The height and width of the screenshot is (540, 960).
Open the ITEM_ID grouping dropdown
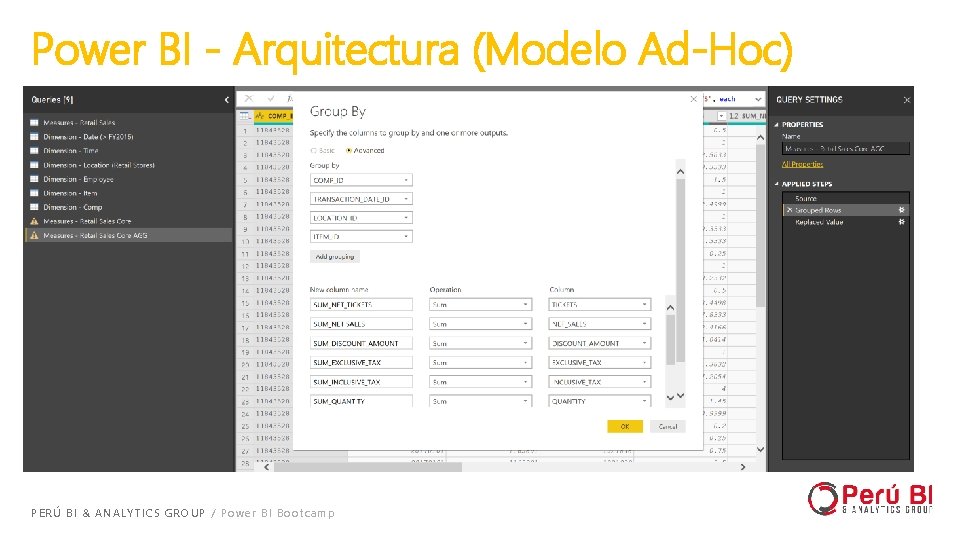pyautogui.click(x=361, y=236)
